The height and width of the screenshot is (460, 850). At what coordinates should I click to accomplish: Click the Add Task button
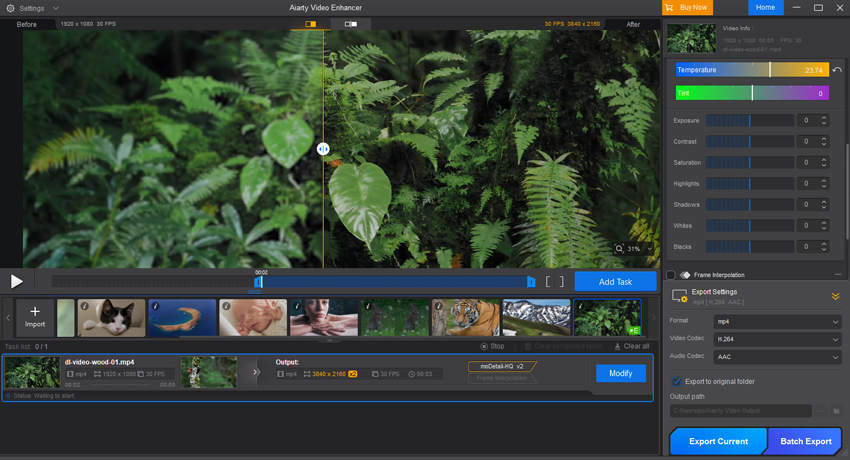coord(615,282)
